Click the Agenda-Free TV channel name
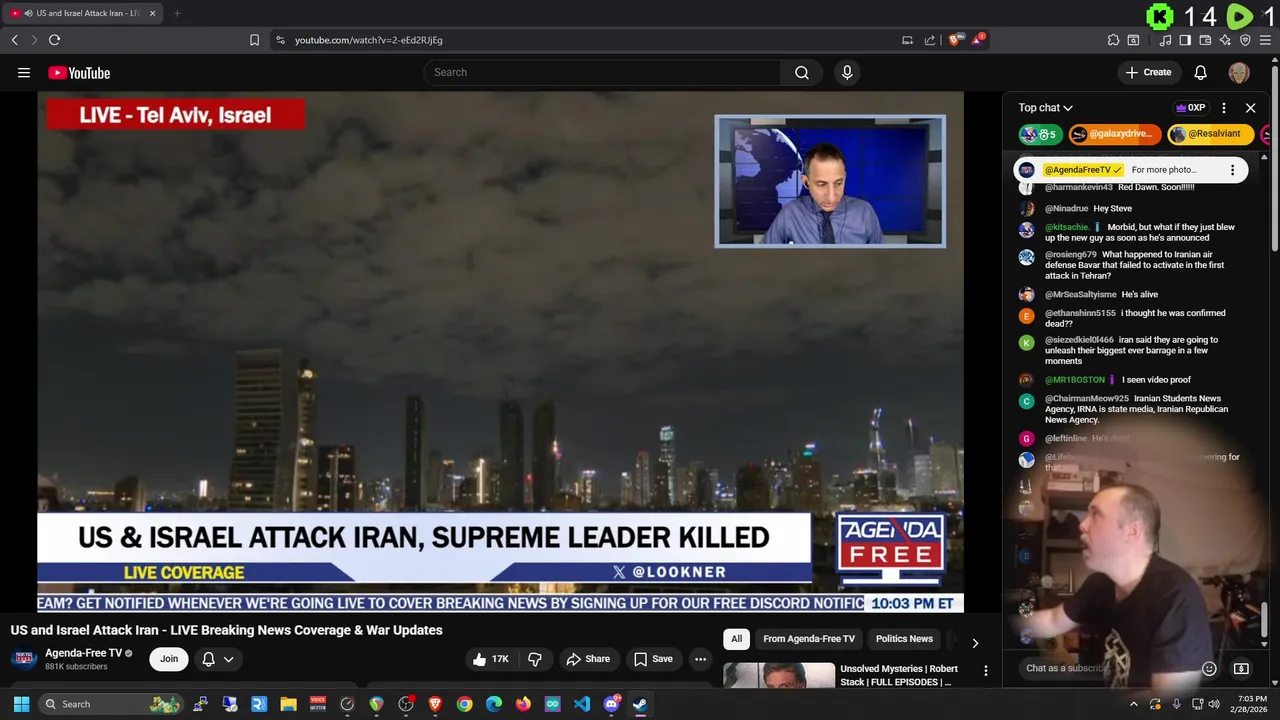 (x=83, y=653)
